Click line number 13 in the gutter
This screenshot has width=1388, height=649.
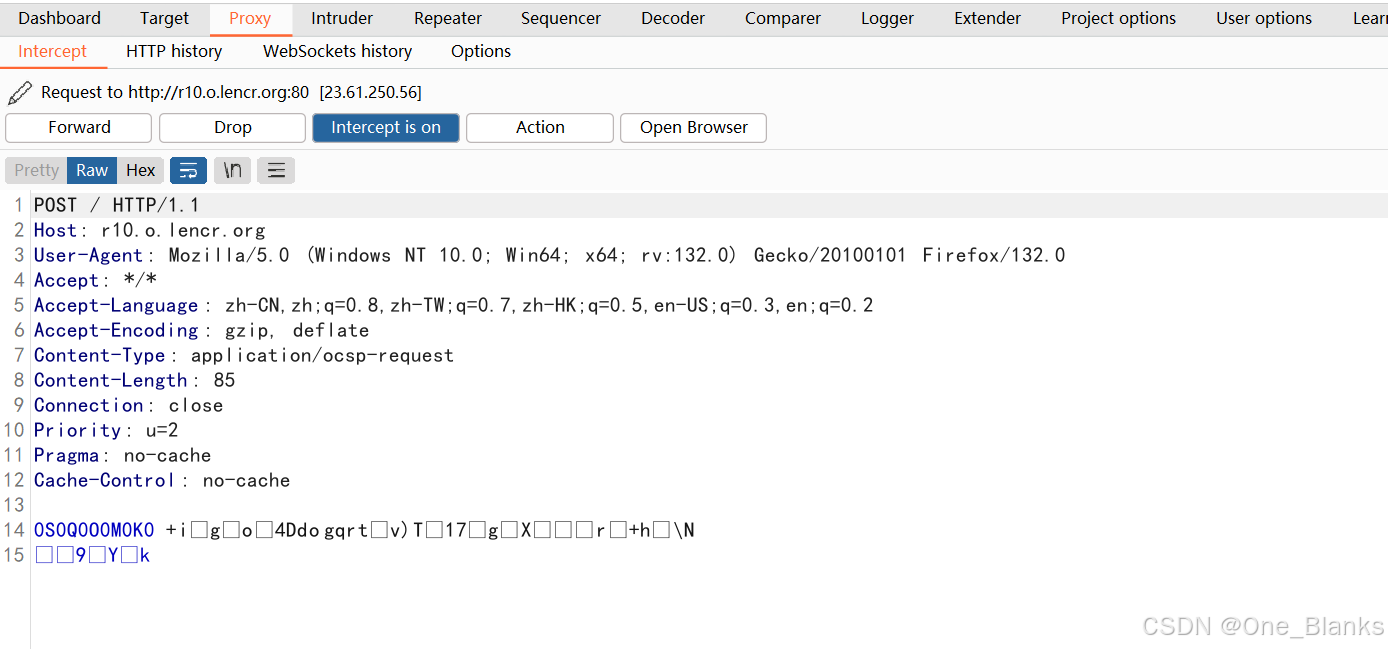[x=14, y=505]
